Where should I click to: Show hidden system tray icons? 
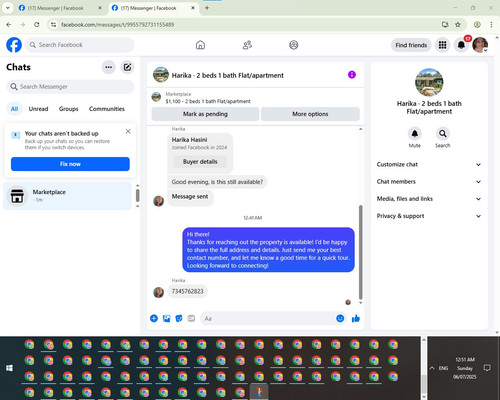432,368
